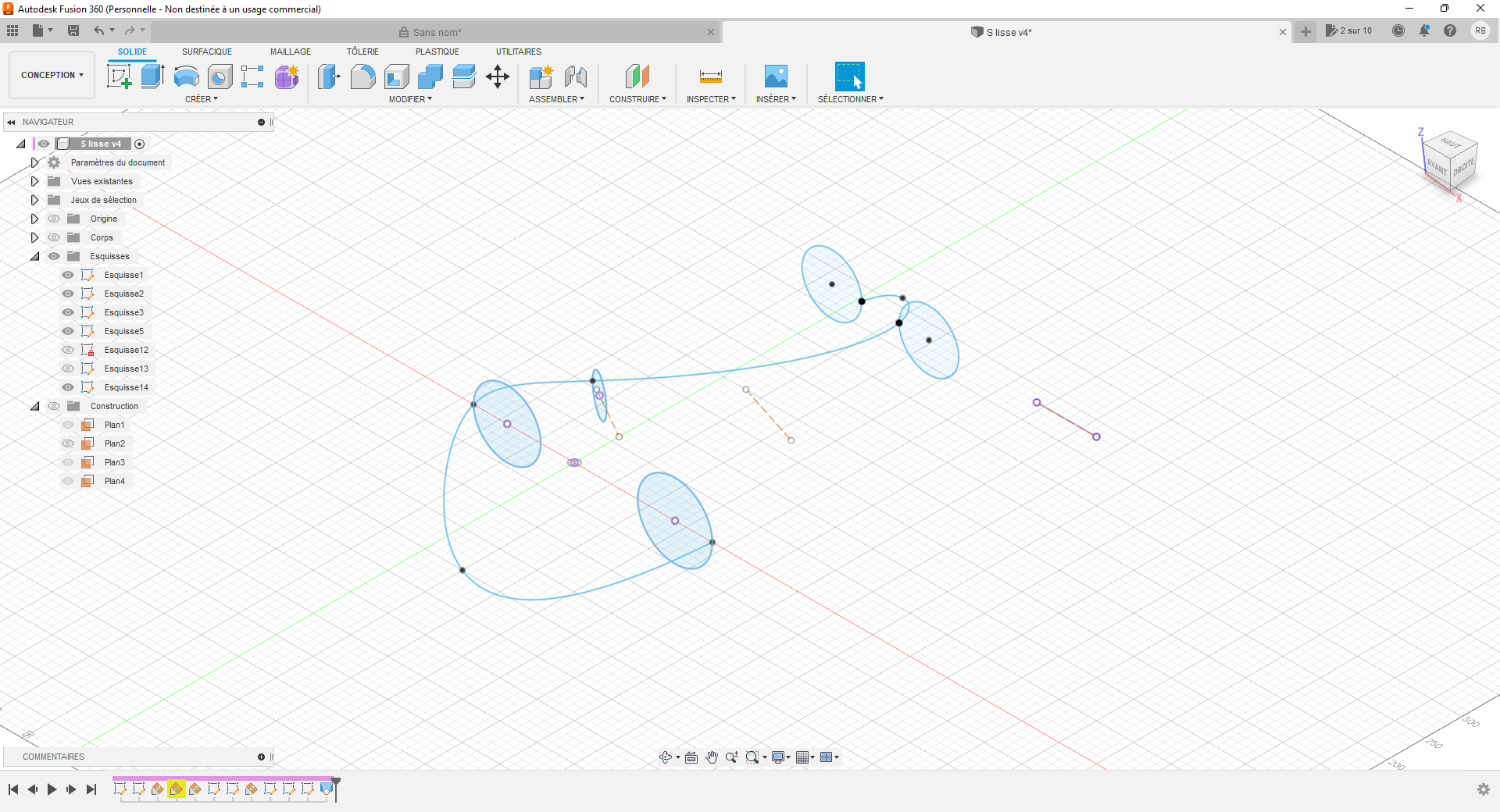
Task: Hide Esquisse1 using its eye icon
Action: (x=68, y=275)
